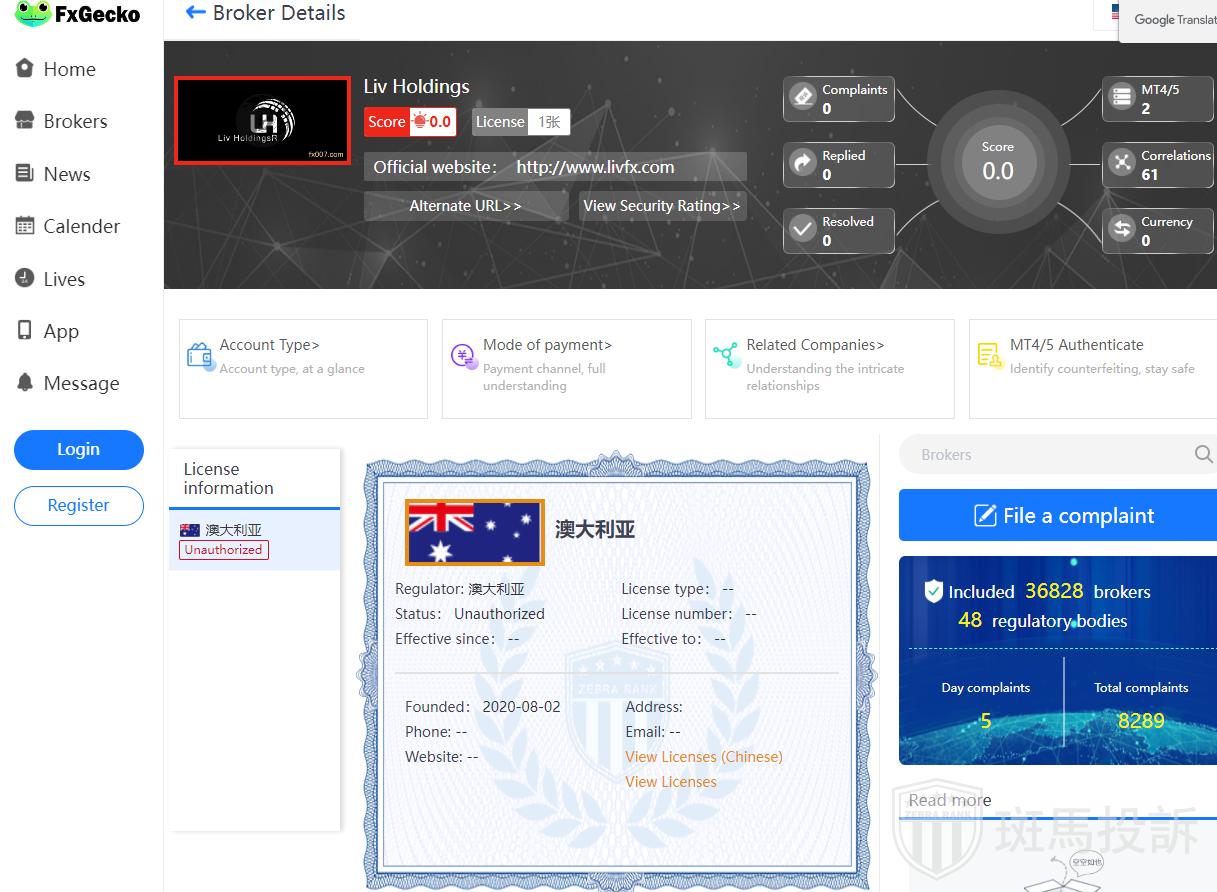The height and width of the screenshot is (892, 1217).
Task: Open Mode of payment section
Action: [547, 345]
